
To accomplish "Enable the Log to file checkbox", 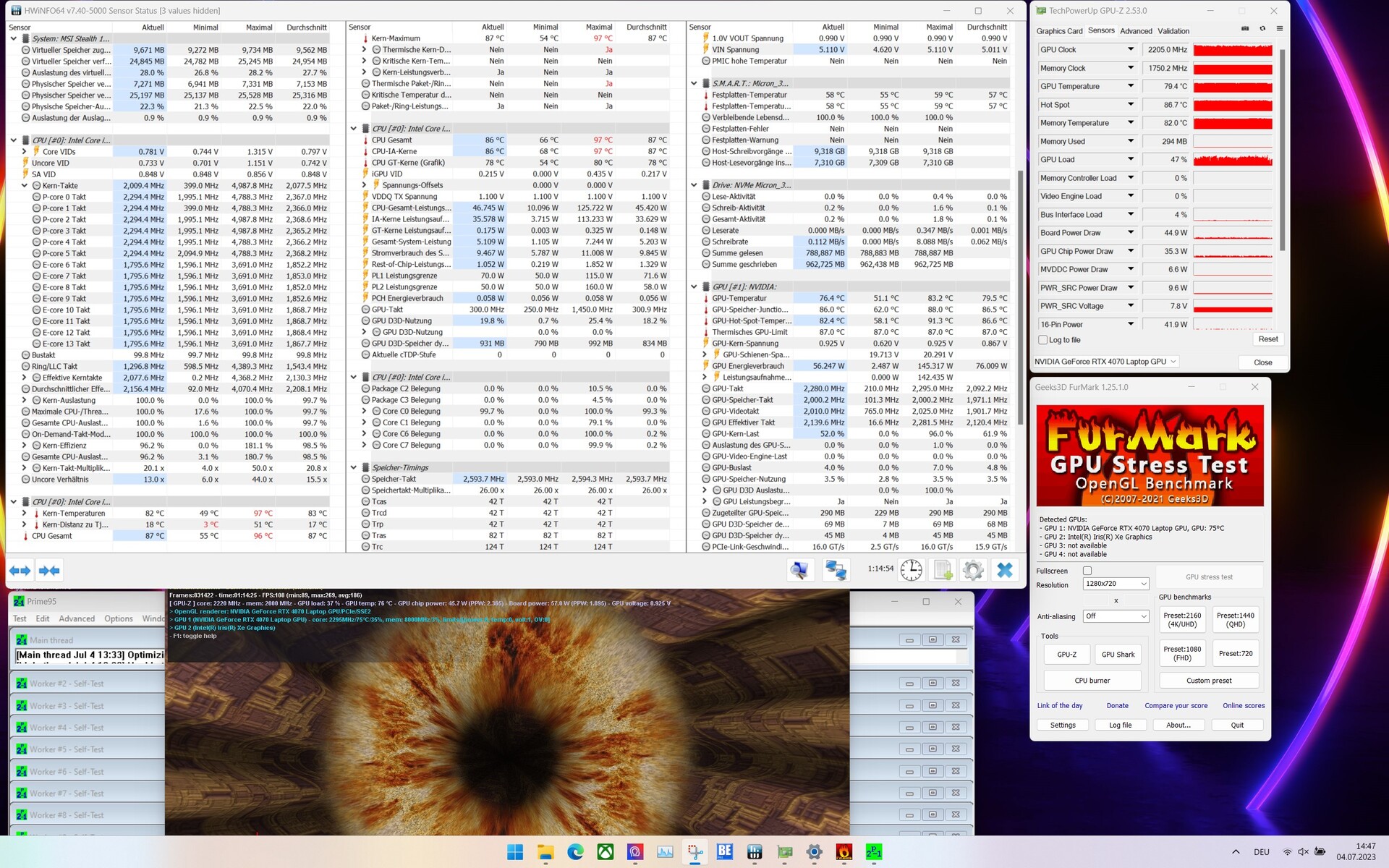I will (x=1042, y=340).
